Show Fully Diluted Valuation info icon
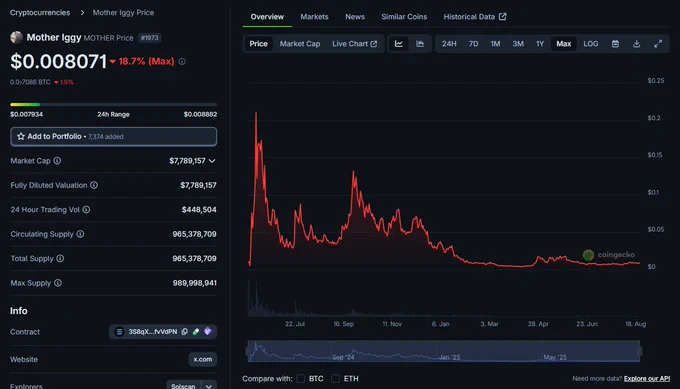This screenshot has width=680, height=389. 94,185
